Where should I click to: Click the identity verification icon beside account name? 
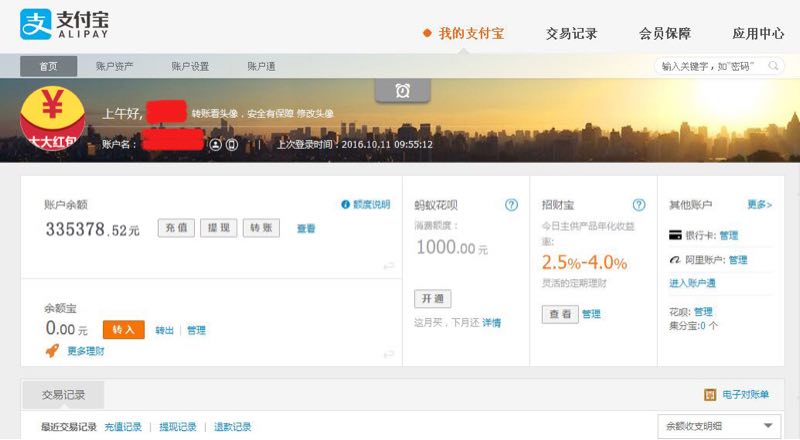click(x=215, y=144)
